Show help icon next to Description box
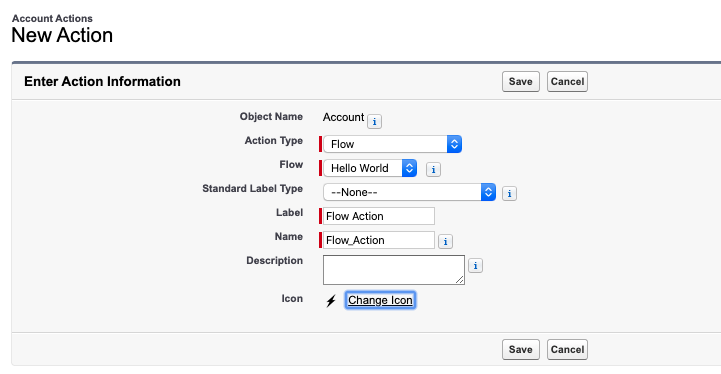The width and height of the screenshot is (721, 374). coord(475,265)
